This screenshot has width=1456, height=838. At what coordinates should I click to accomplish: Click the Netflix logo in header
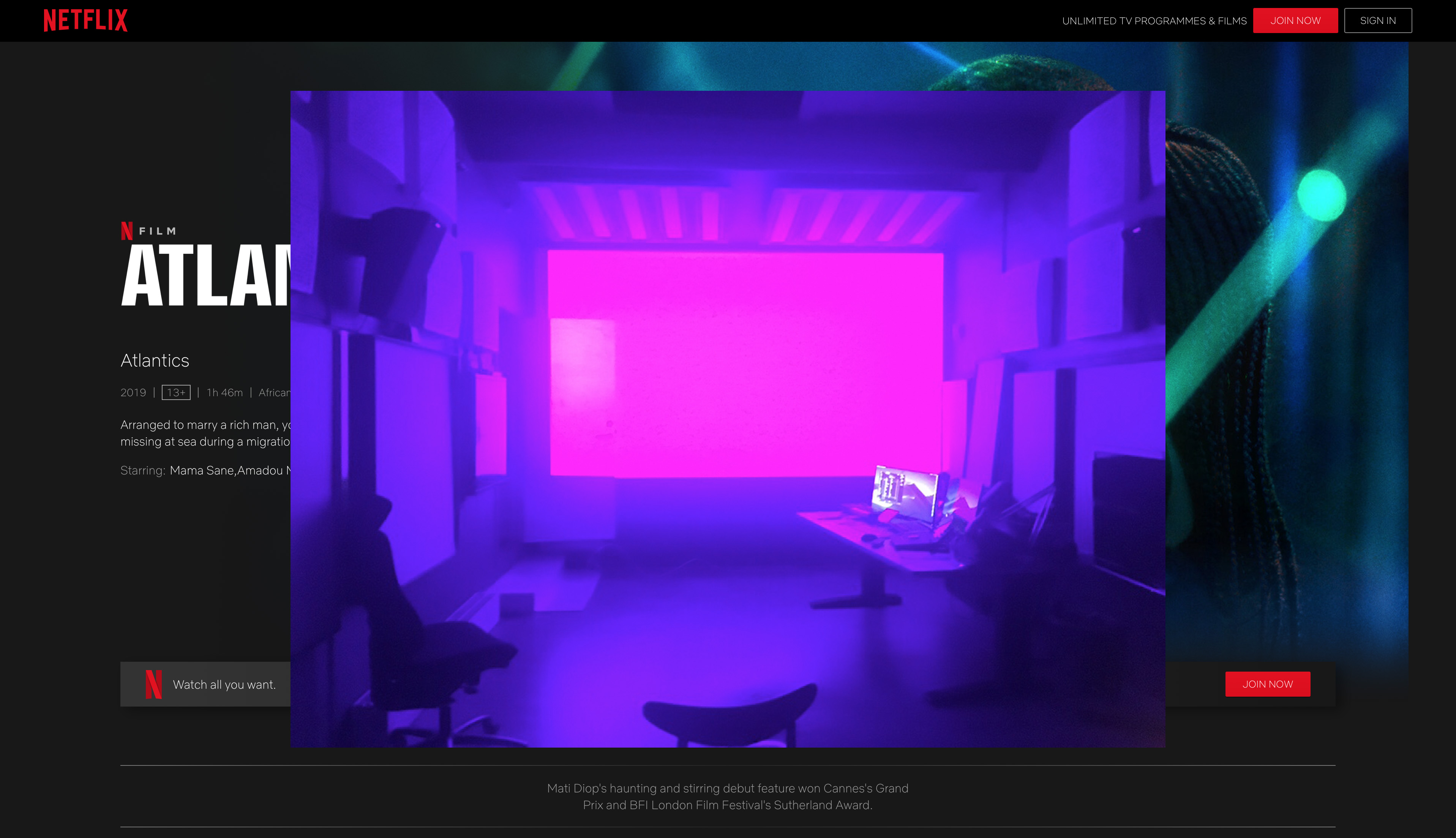[x=86, y=20]
